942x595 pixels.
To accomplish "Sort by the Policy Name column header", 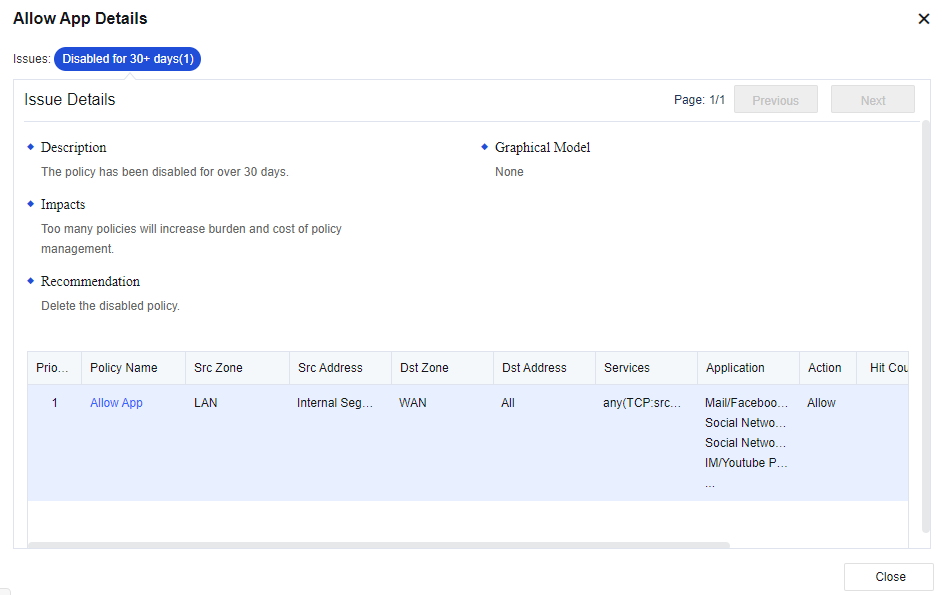I will point(124,368).
